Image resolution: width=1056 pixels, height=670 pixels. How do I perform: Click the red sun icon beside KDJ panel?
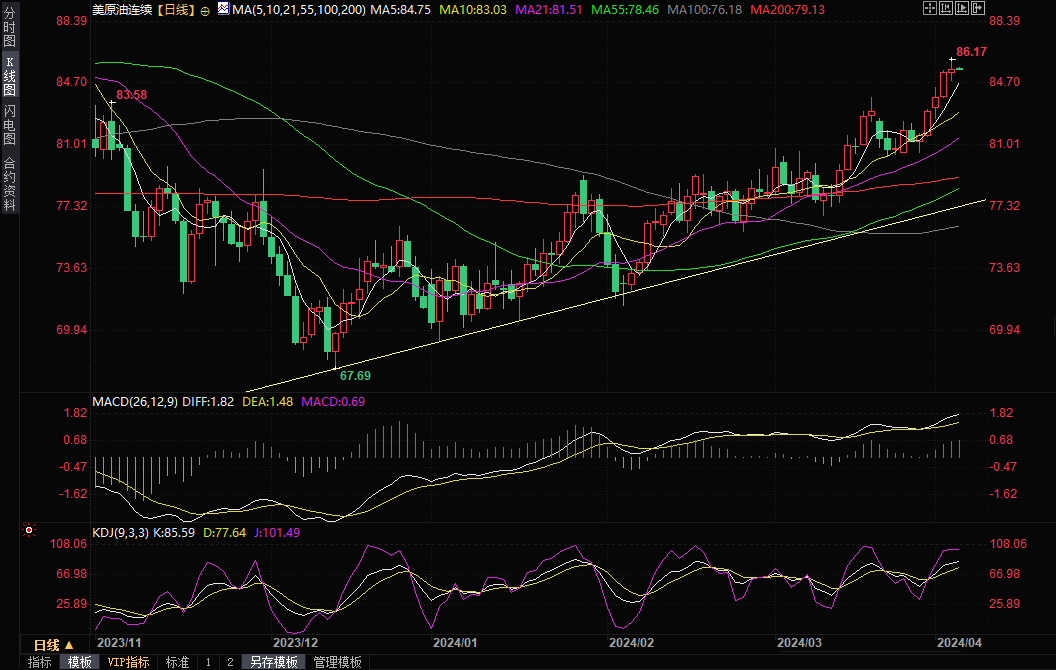pos(29,531)
